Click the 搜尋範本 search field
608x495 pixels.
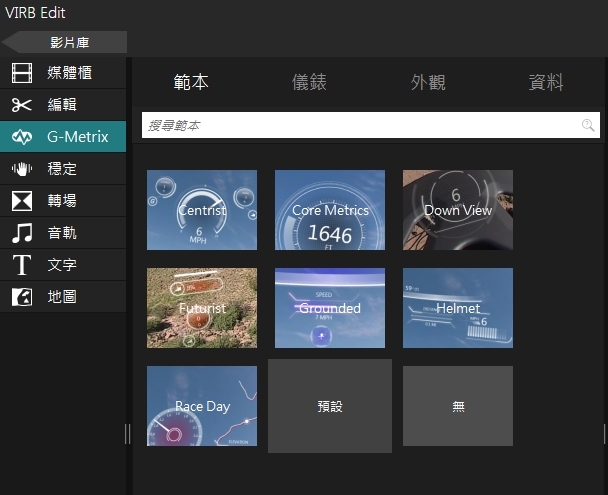coord(371,125)
